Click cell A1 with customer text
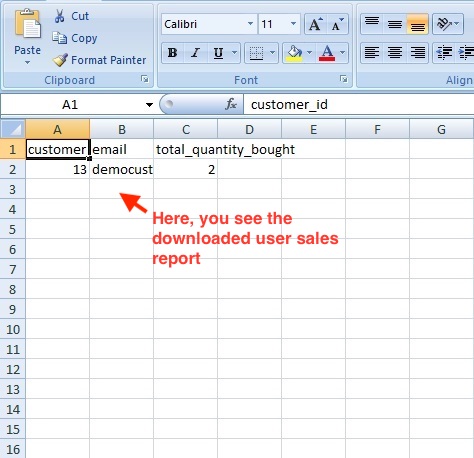This screenshot has width=474, height=458. point(58,149)
